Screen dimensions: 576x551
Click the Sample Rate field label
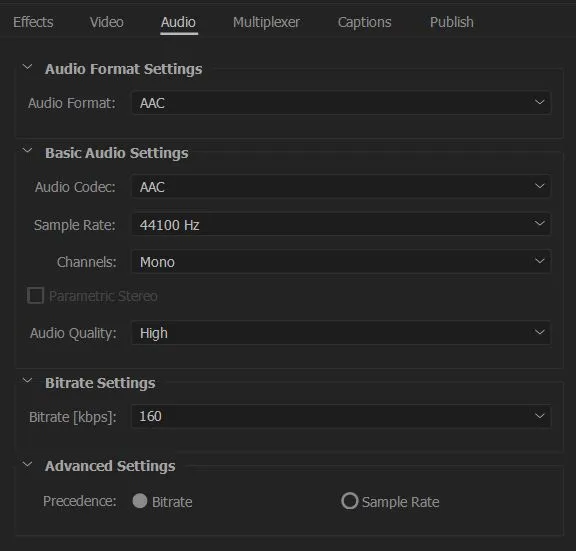click(75, 225)
